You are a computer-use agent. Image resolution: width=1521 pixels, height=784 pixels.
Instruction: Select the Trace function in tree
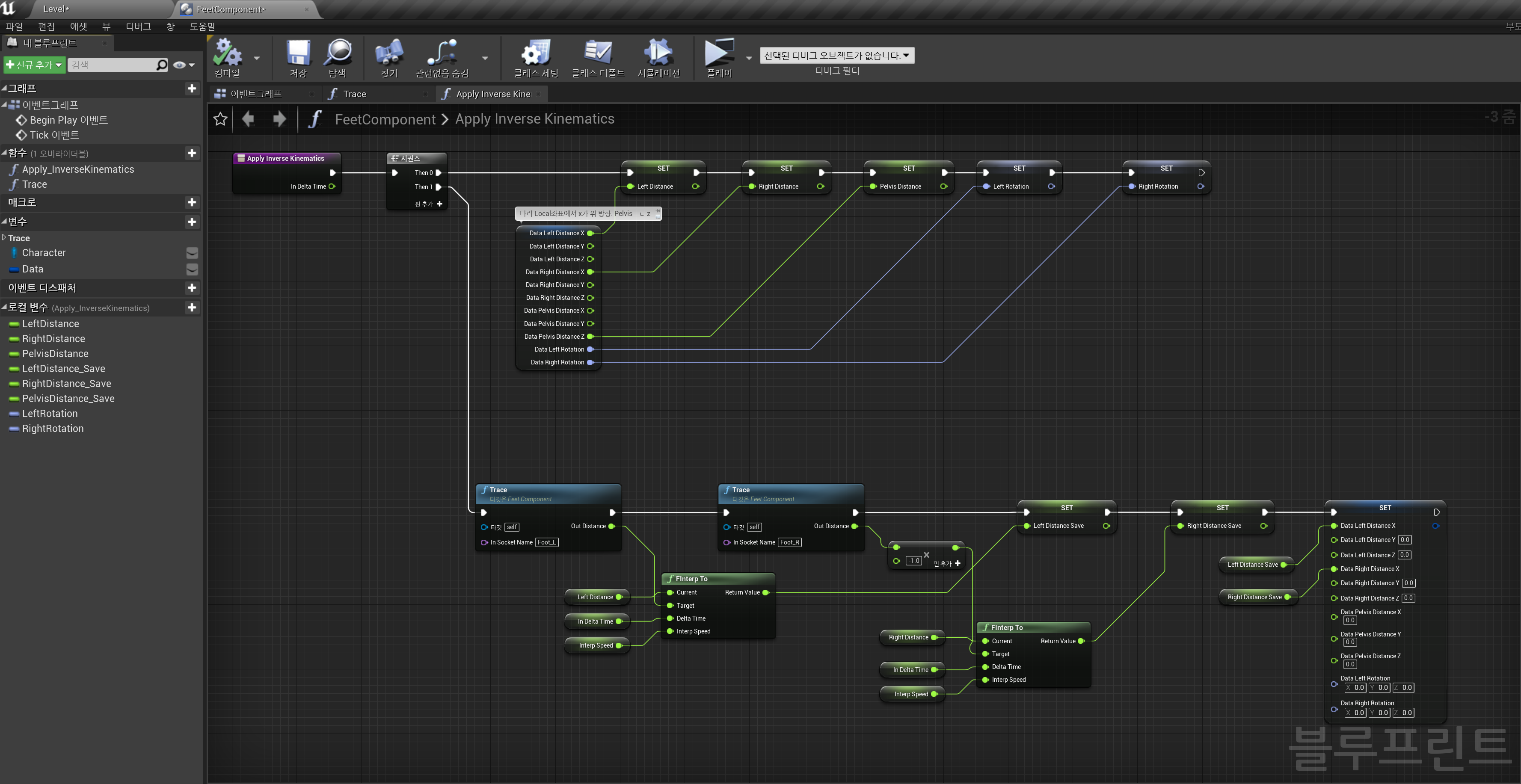(x=34, y=185)
